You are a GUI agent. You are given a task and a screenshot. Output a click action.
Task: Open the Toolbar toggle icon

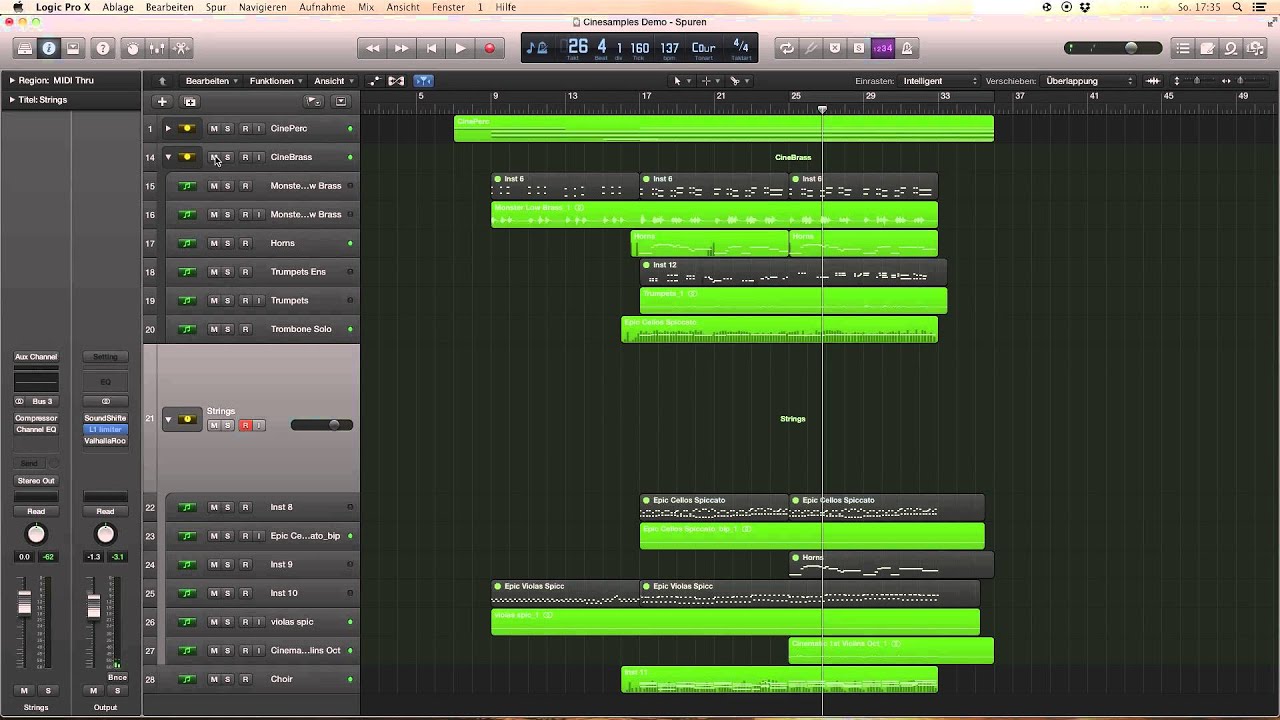click(x=73, y=48)
